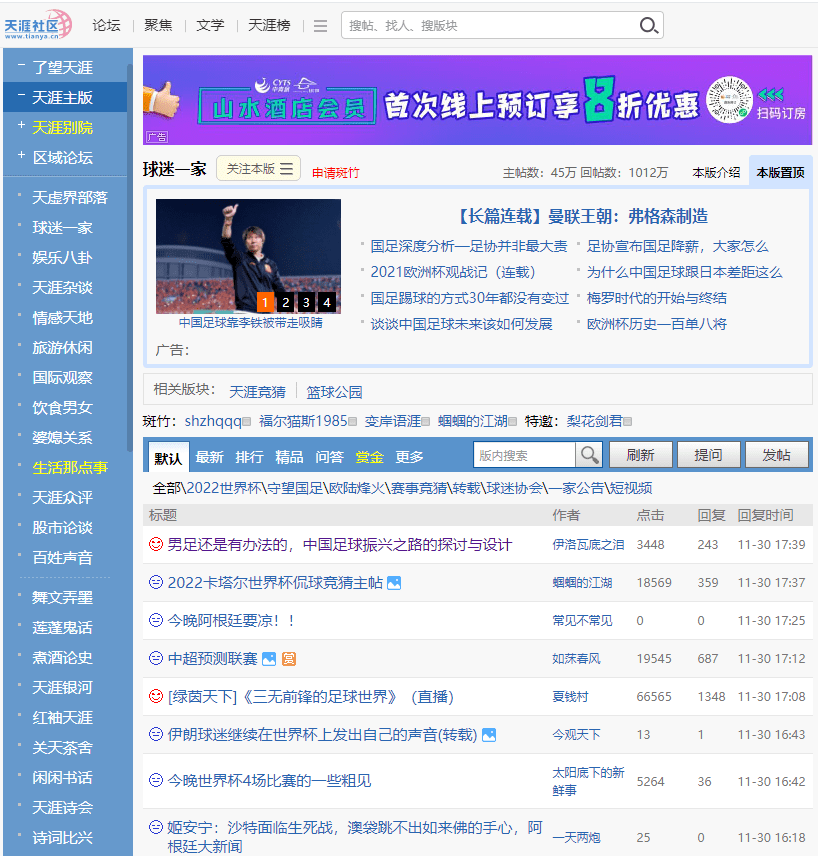The width and height of the screenshot is (818, 856).
Task: Open the 论坛 menu item
Action: click(x=106, y=25)
